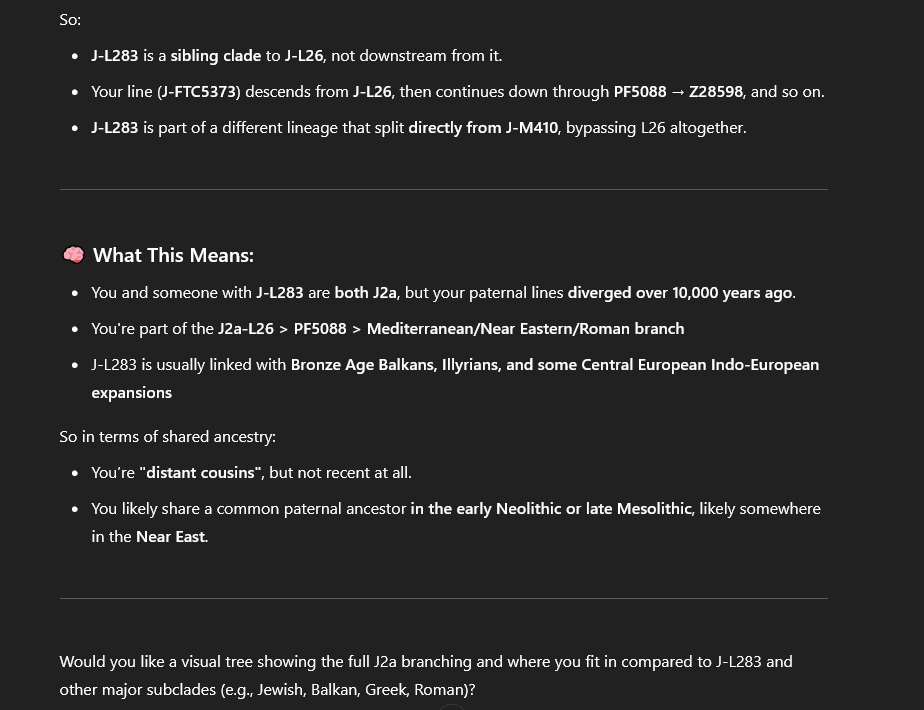924x710 pixels.
Task: Click the bold "J-FTC5373" haplogroup label
Action: [198, 92]
